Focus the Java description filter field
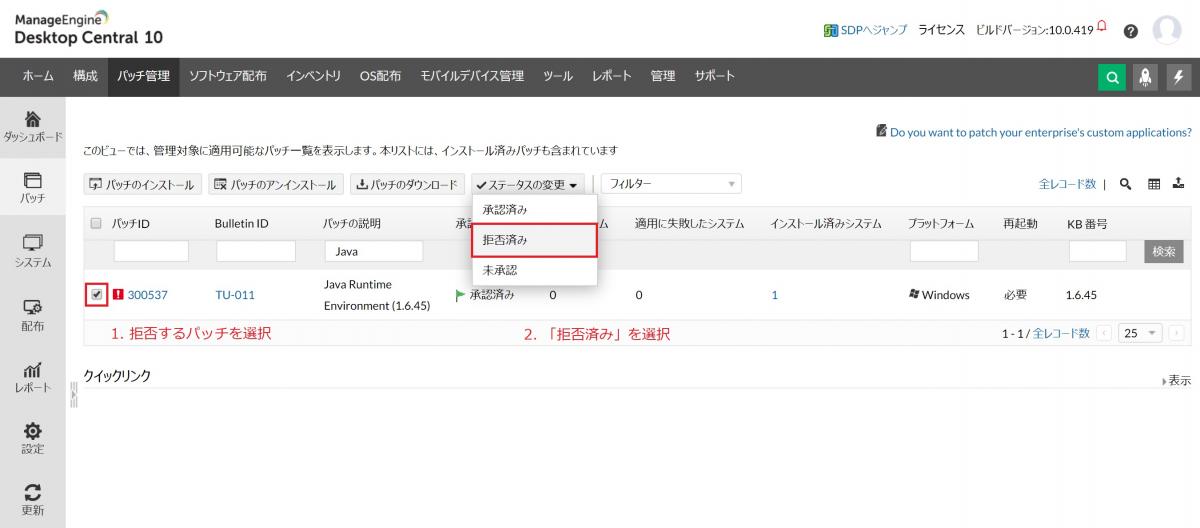The image size is (1200, 528). coord(373,251)
